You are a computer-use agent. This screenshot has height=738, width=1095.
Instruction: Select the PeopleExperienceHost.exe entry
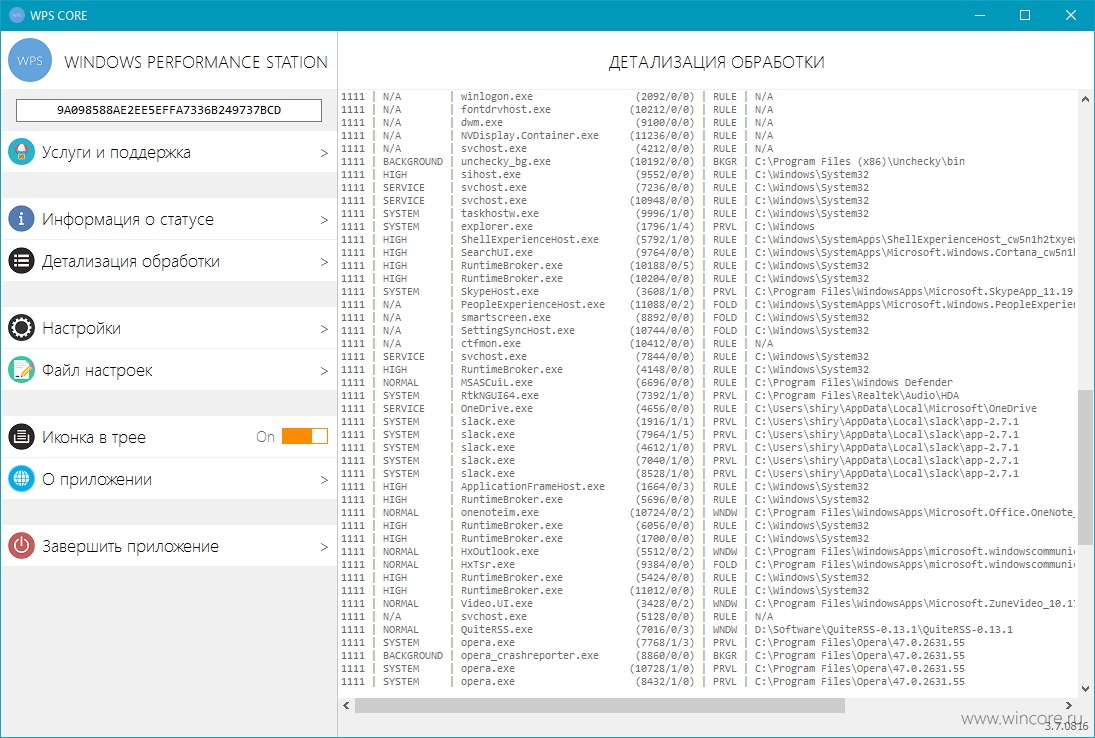(x=708, y=304)
